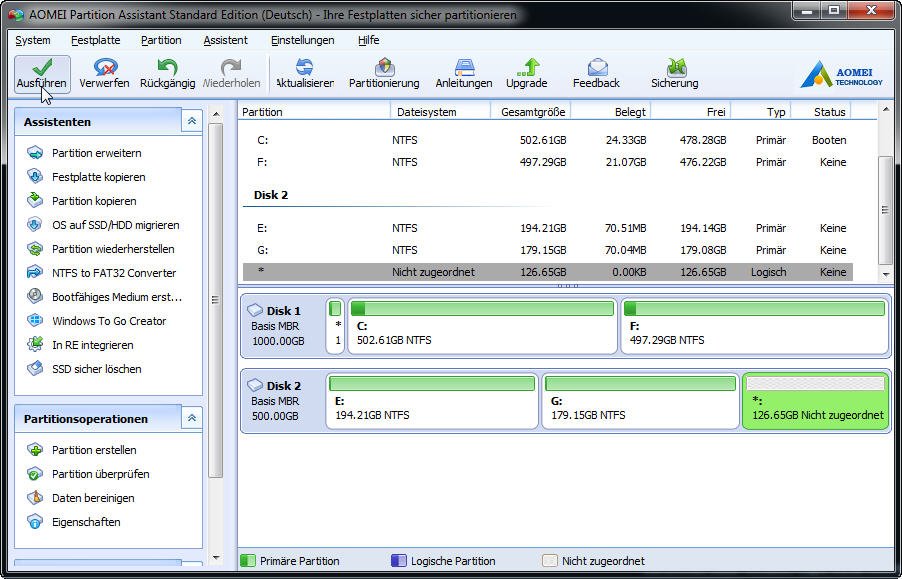Image resolution: width=902 pixels, height=579 pixels.
Task: Sort by the Dateisystem column header
Action: pyautogui.click(x=441, y=112)
